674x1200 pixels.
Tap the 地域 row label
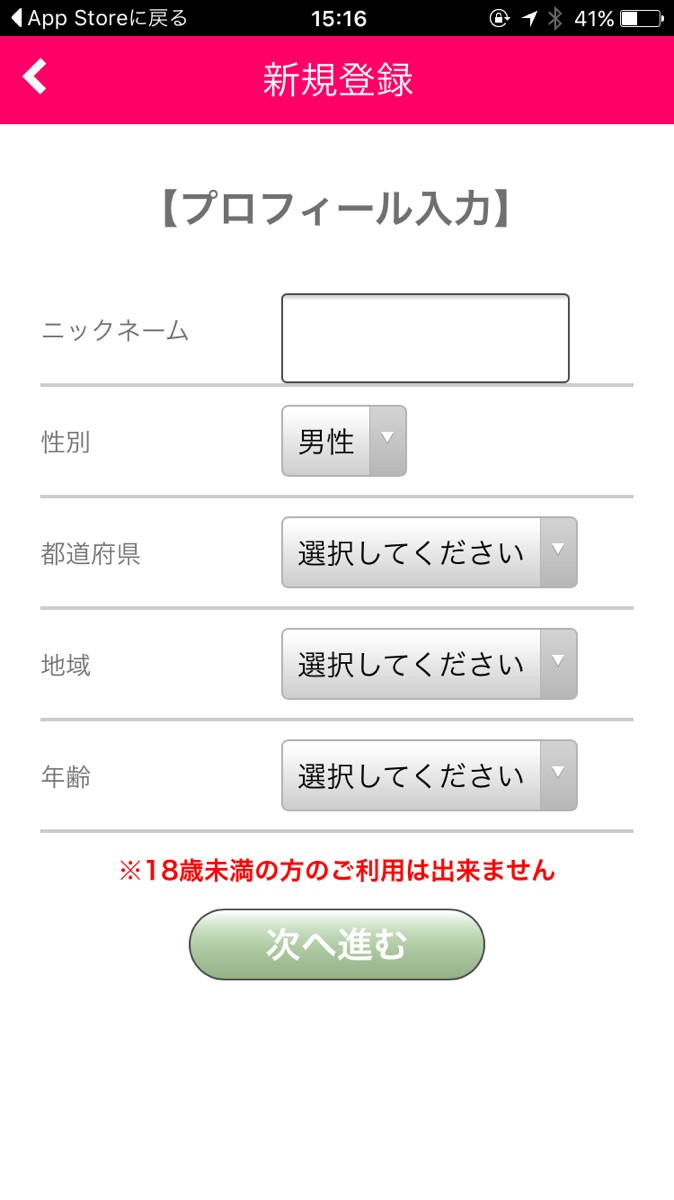tap(66, 665)
